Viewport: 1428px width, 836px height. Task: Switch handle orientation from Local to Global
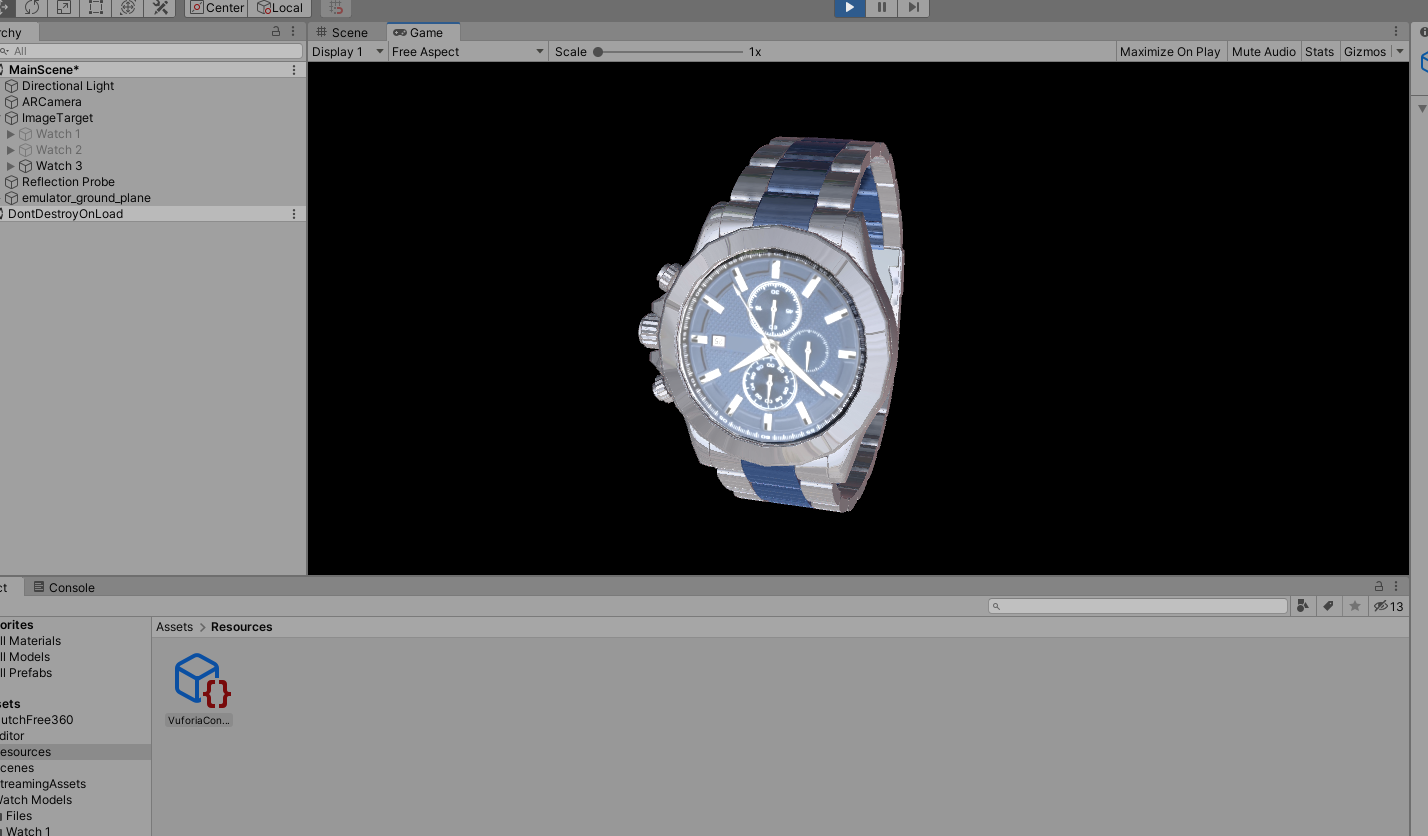280,8
